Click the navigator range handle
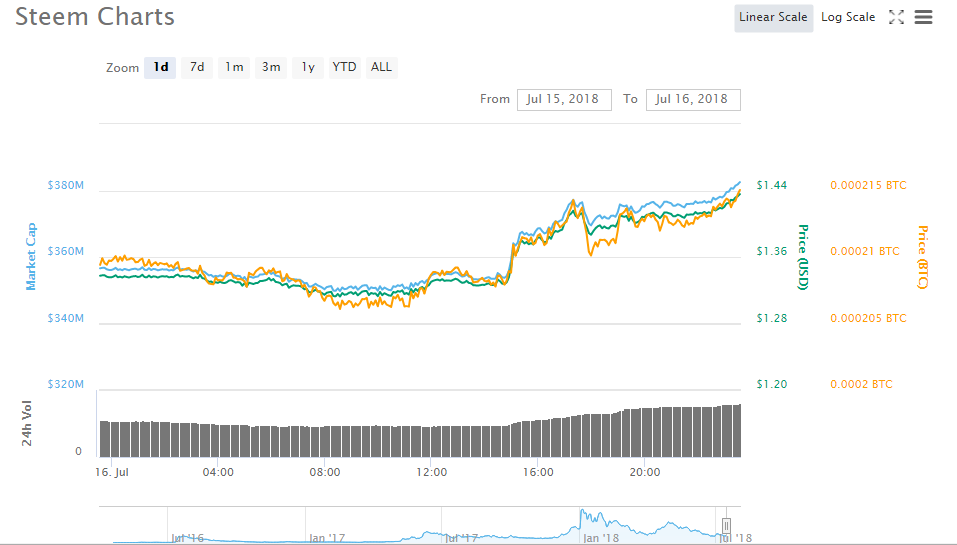Screen dimensions: 957x545 point(726,525)
